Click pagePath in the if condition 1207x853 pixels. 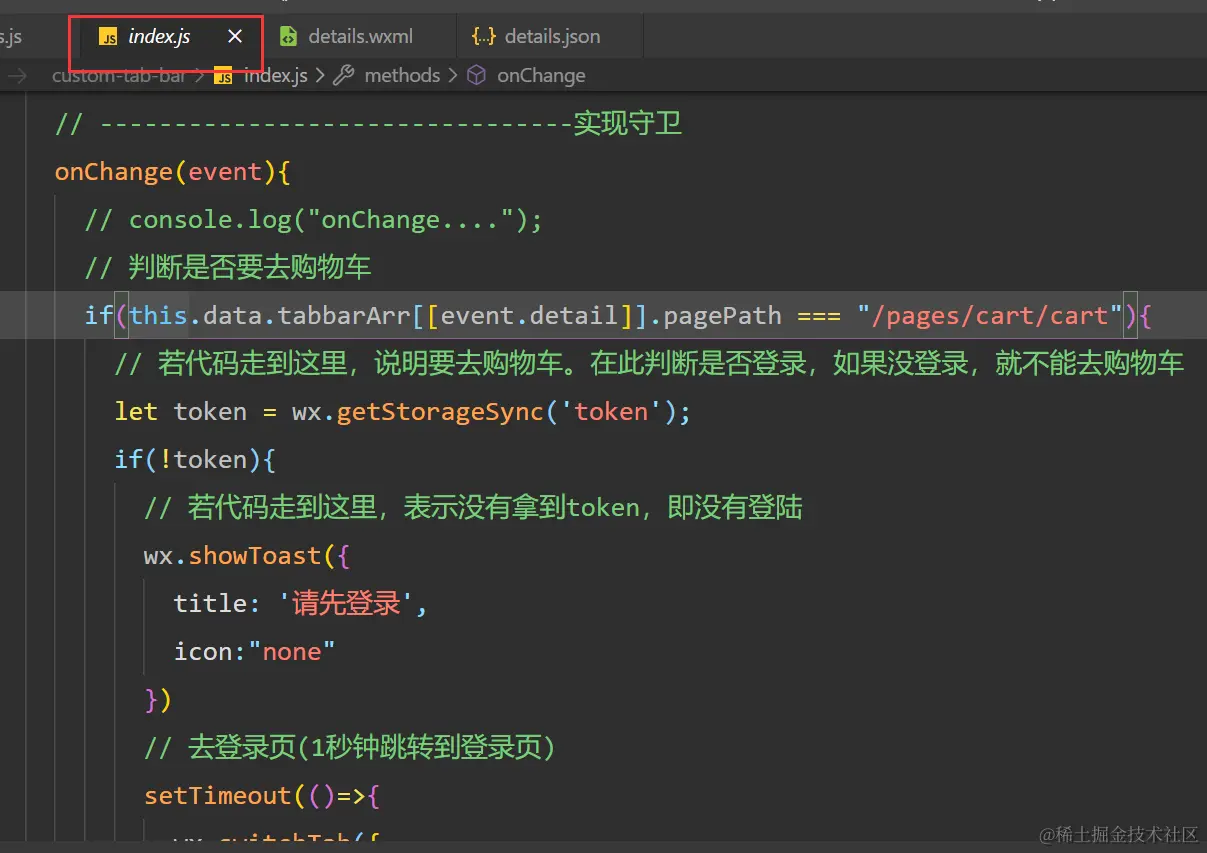pyautogui.click(x=722, y=316)
